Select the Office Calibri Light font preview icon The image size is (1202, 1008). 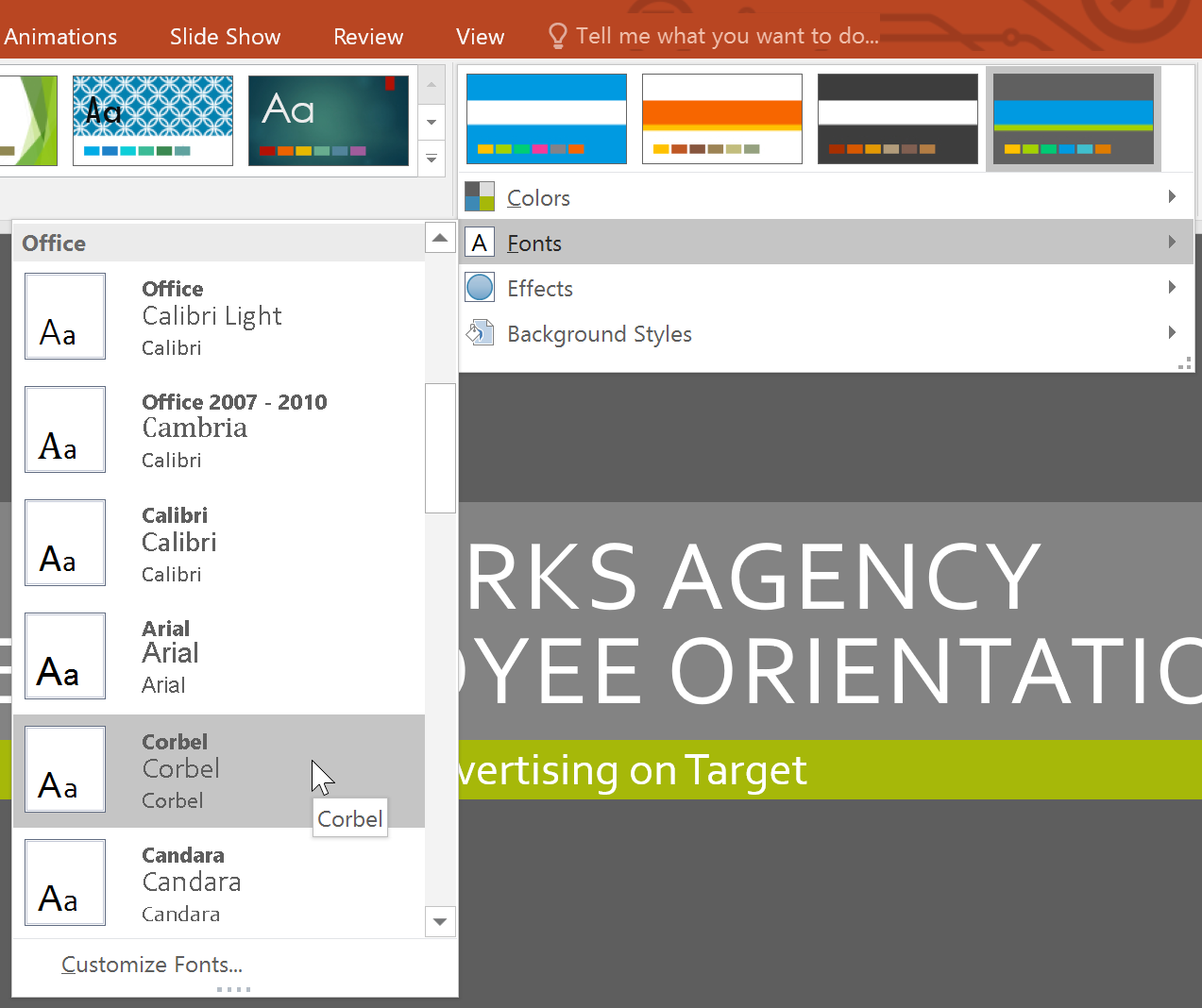[x=64, y=315]
